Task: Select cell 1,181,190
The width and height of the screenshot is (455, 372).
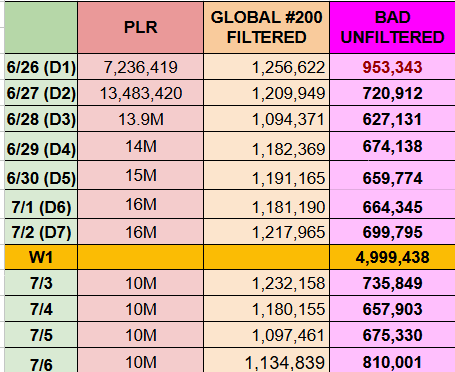Action: [266, 204]
